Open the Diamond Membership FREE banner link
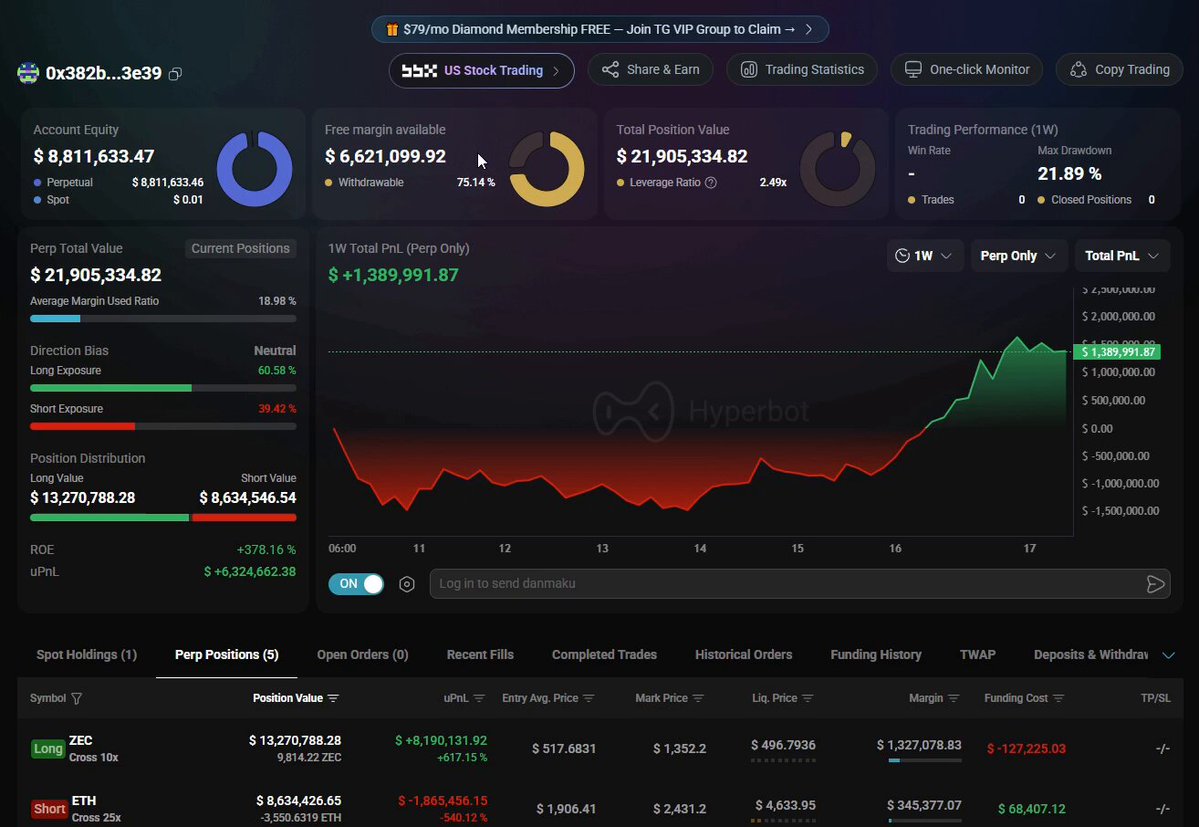 600,30
